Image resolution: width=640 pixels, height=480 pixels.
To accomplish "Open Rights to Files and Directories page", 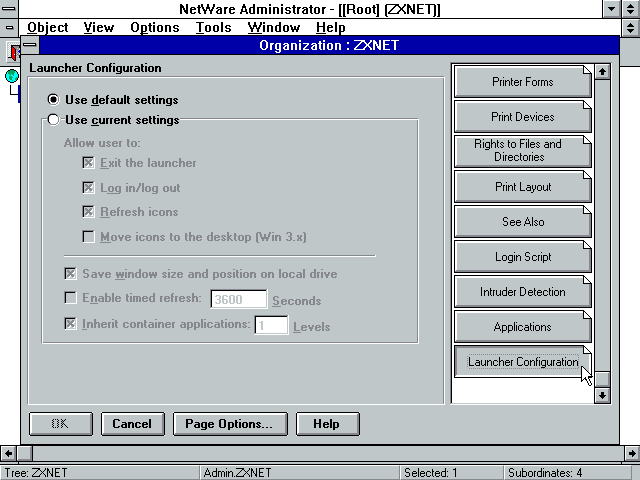I will click(x=522, y=151).
